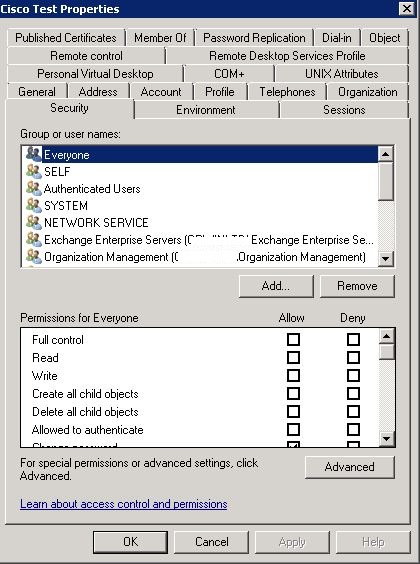Allow Read permission checkbox
The width and height of the screenshot is (420, 564).
point(293,357)
